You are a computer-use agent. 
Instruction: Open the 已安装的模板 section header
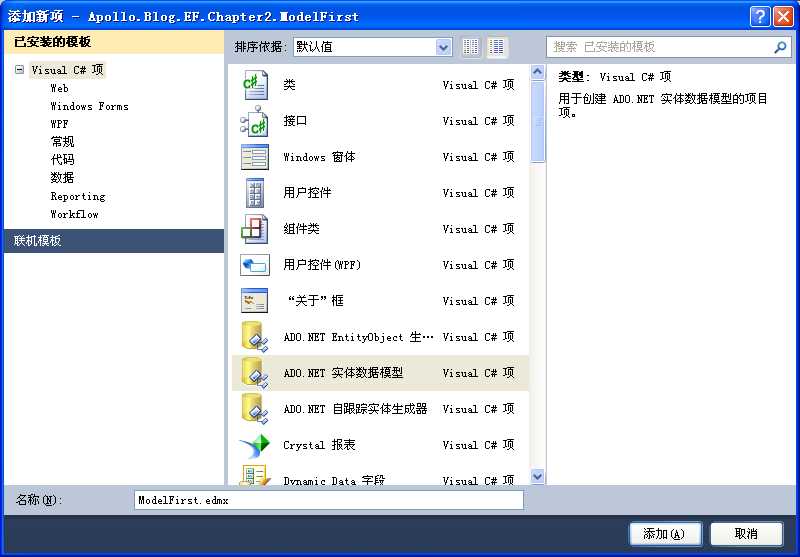(x=114, y=42)
